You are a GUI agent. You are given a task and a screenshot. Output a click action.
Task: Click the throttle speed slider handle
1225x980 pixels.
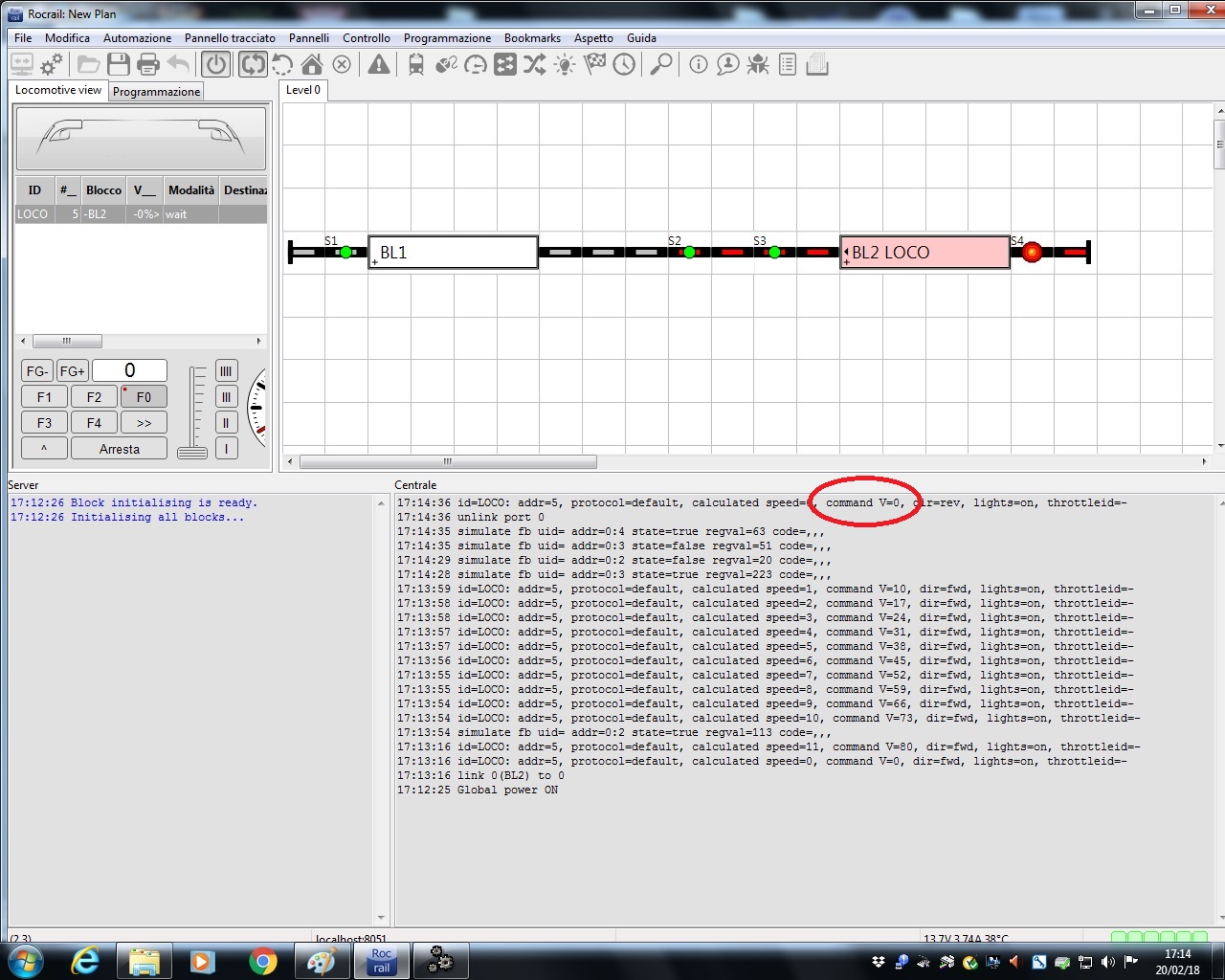(x=192, y=452)
